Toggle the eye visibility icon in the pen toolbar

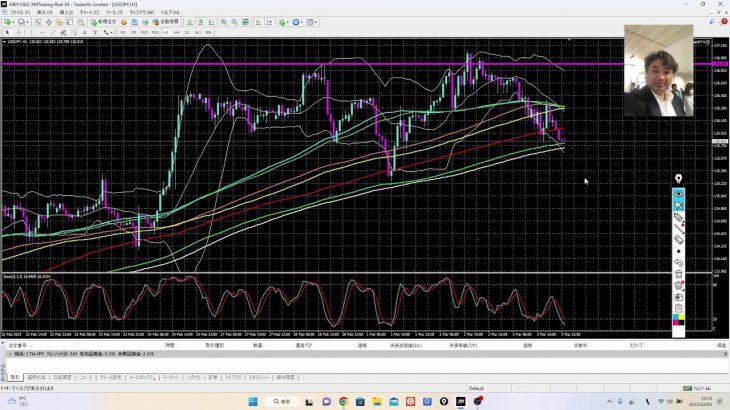click(679, 194)
